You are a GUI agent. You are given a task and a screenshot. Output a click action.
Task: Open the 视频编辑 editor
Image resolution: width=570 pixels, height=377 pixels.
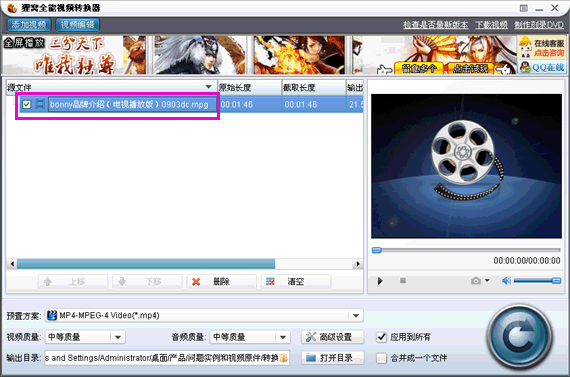point(77,25)
